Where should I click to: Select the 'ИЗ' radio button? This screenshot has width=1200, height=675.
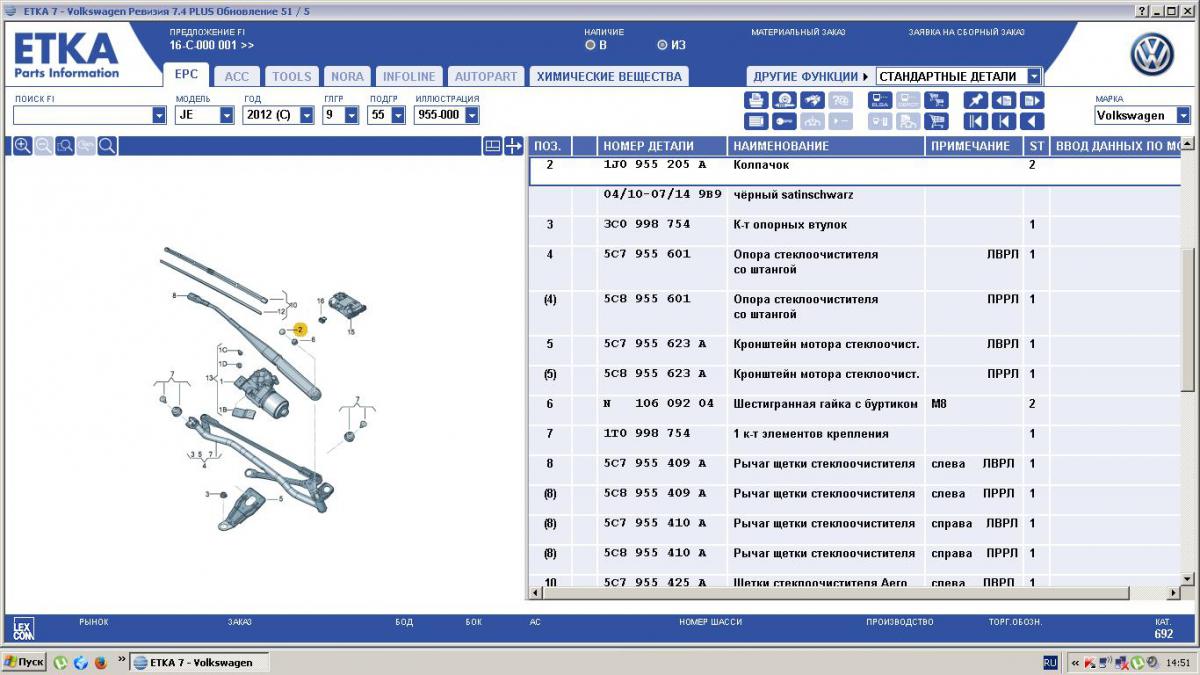pyautogui.click(x=662, y=45)
